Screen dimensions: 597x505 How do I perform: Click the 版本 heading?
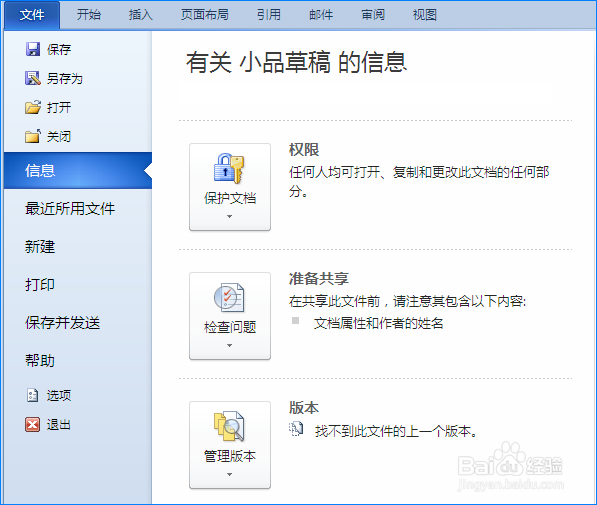[304, 408]
